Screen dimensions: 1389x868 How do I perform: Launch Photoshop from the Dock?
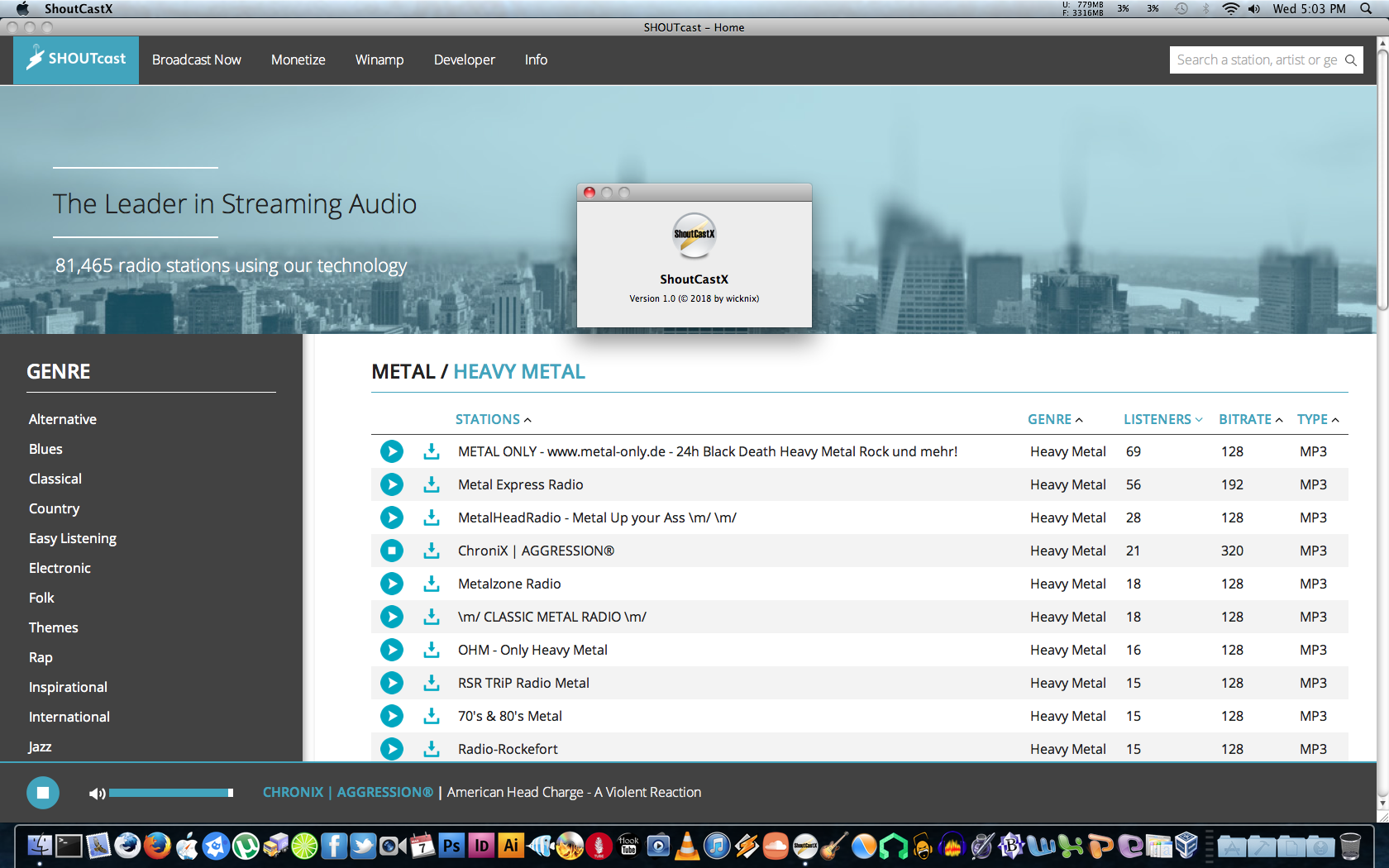451,846
